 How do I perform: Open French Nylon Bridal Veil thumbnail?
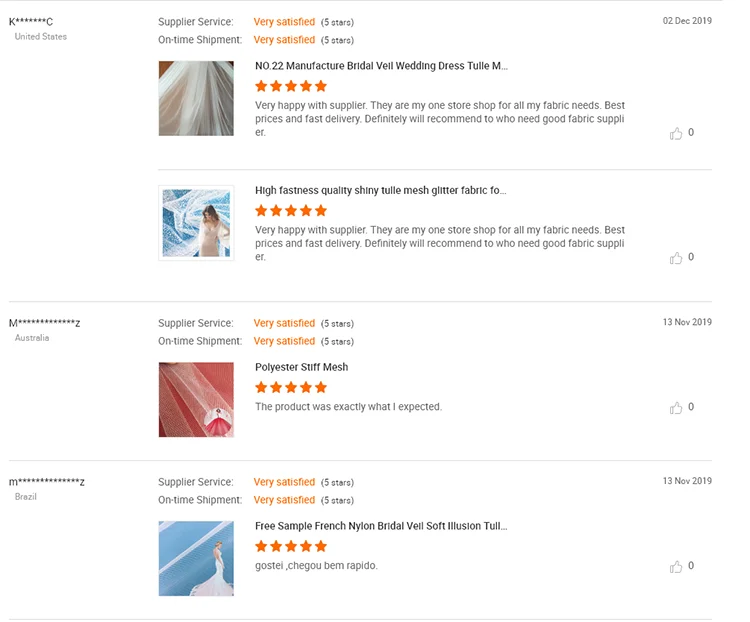pyautogui.click(x=196, y=558)
